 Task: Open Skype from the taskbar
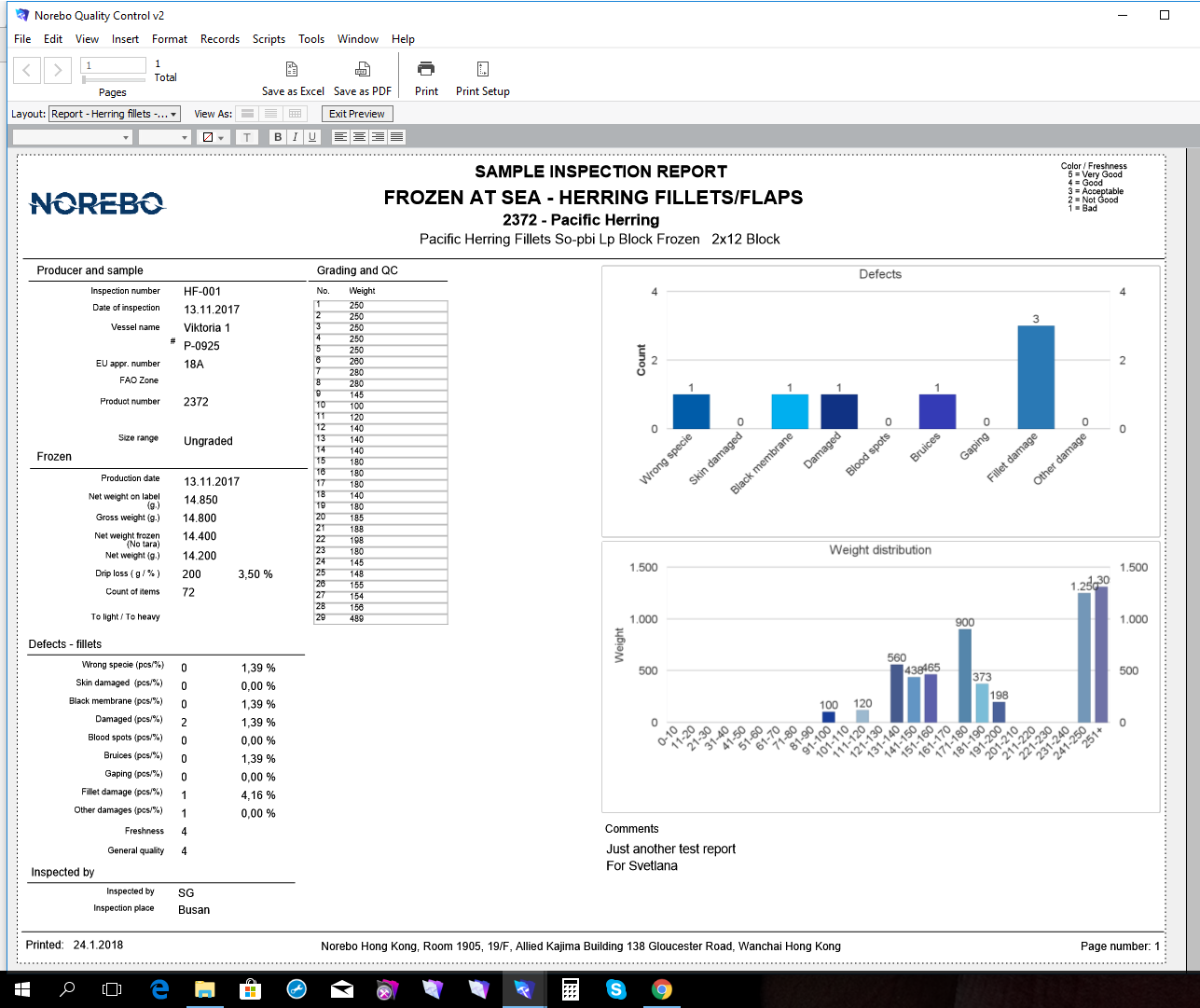coord(616,989)
